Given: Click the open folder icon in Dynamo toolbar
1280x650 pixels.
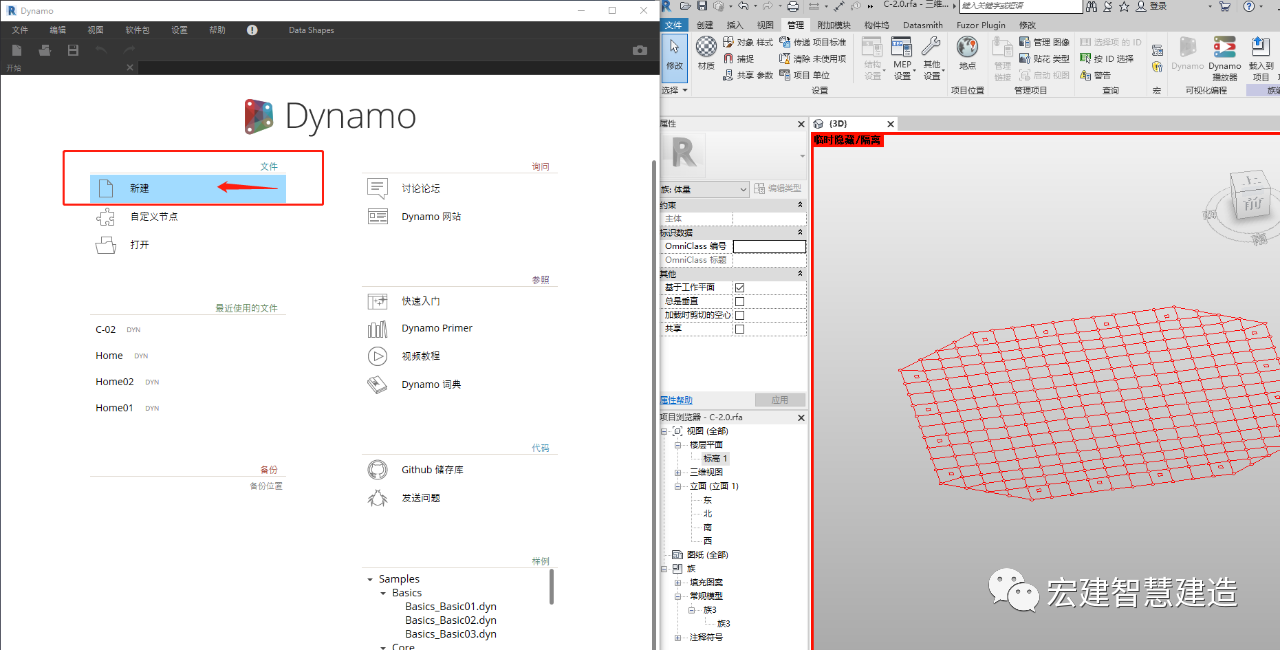Looking at the screenshot, I should click(x=45, y=50).
